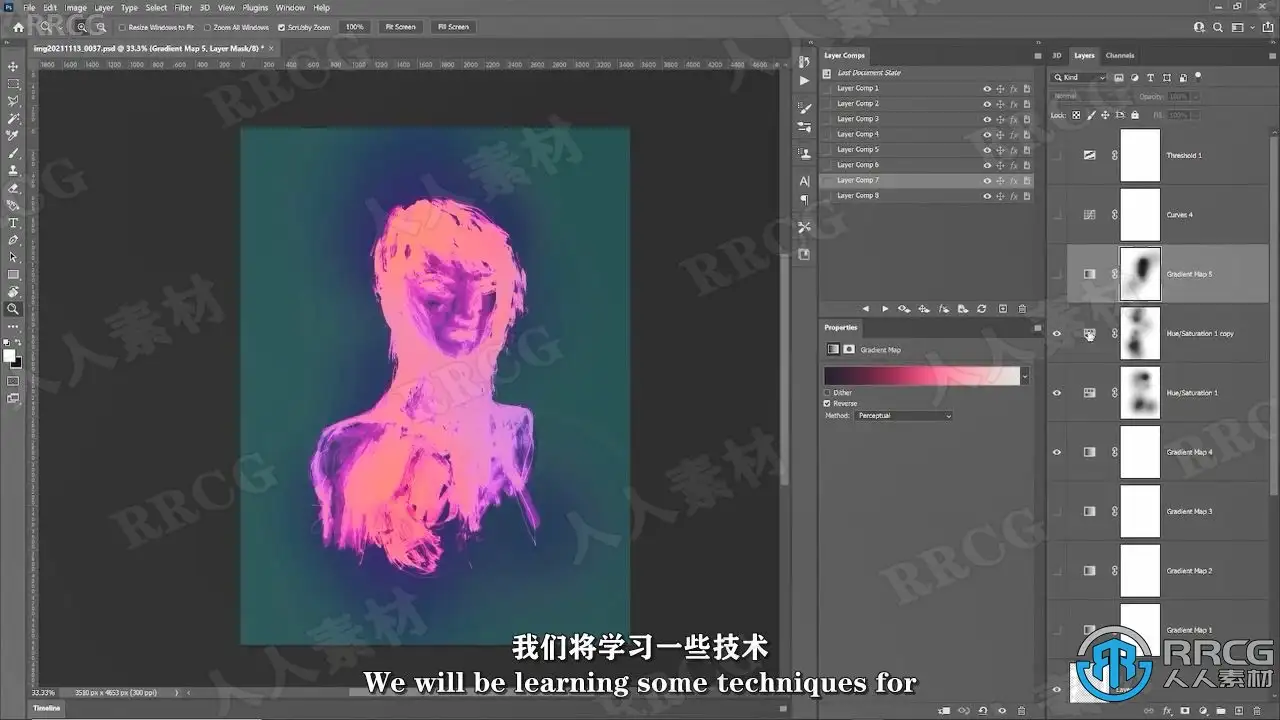Screen dimensions: 1280x720
Task: Select the Clone Stamp tool
Action: click(x=13, y=170)
